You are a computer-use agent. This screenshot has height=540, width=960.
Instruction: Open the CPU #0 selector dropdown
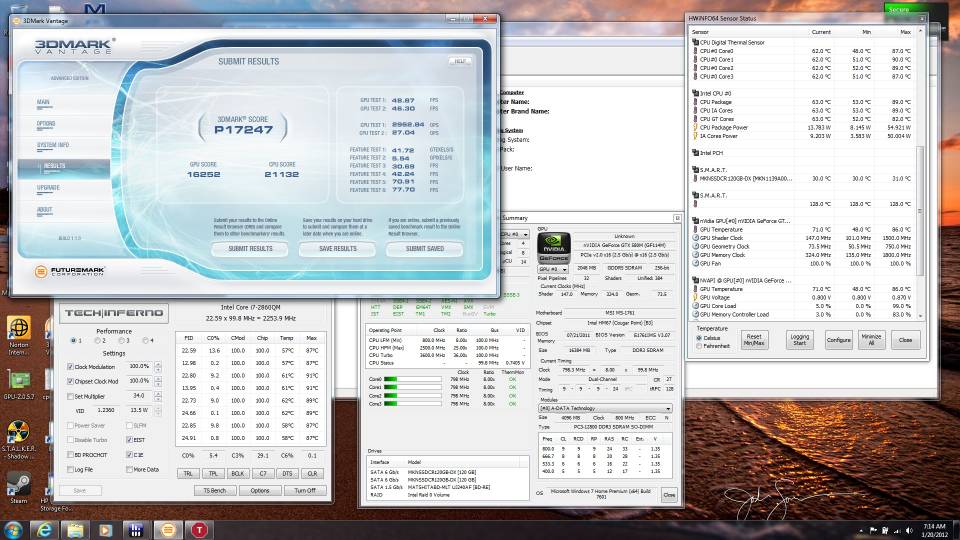[516, 234]
